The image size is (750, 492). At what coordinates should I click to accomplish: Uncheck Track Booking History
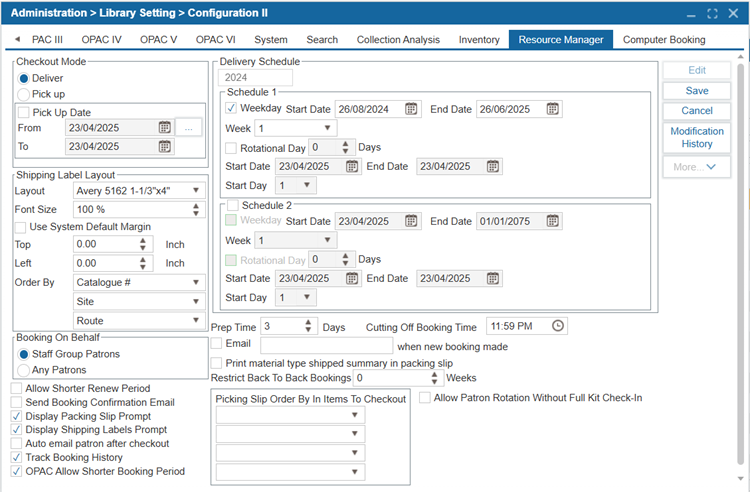(16, 457)
